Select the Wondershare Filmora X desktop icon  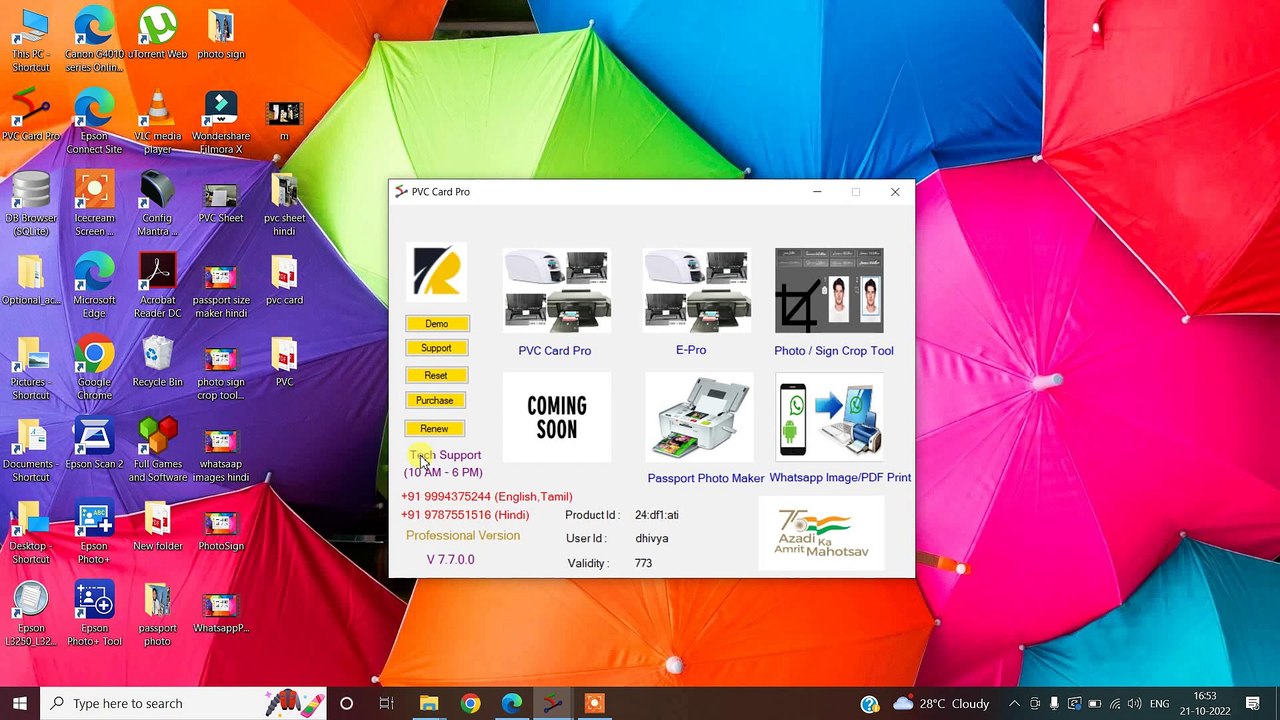coord(221,123)
